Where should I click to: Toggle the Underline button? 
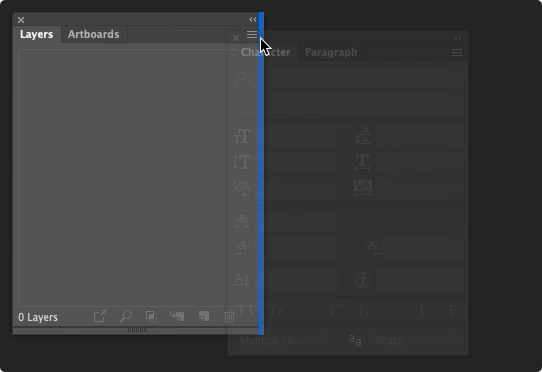pyautogui.click(x=422, y=311)
